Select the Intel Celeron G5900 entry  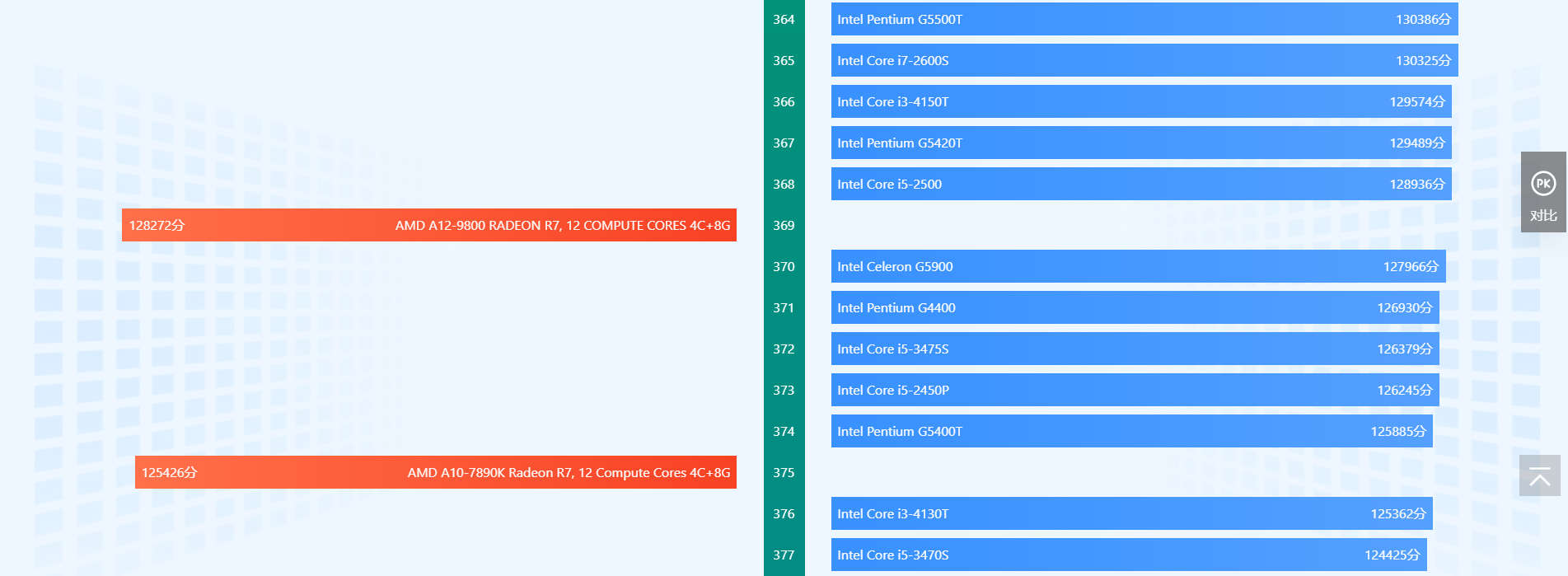pyautogui.click(x=1139, y=266)
